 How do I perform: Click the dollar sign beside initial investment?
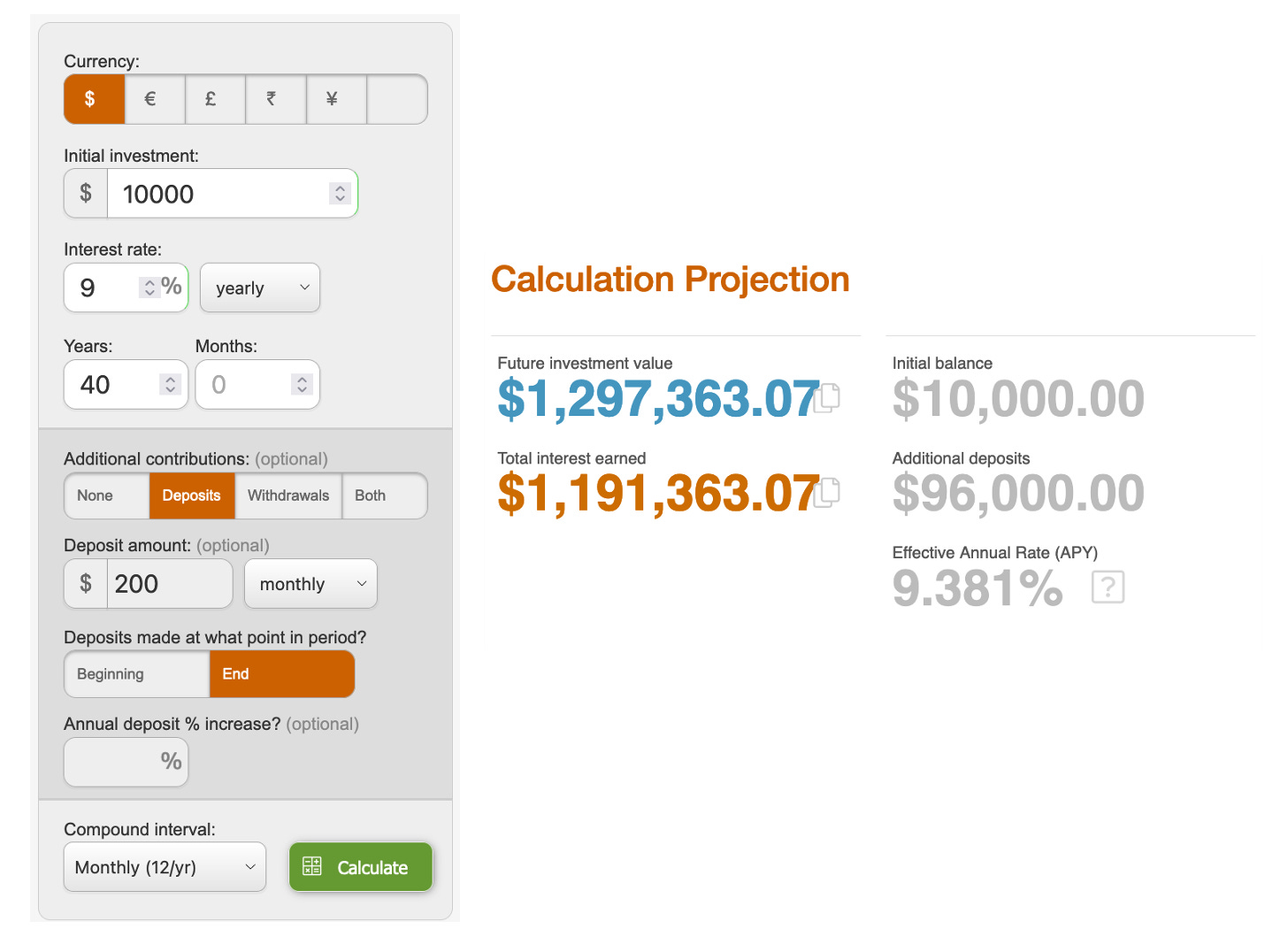[85, 193]
